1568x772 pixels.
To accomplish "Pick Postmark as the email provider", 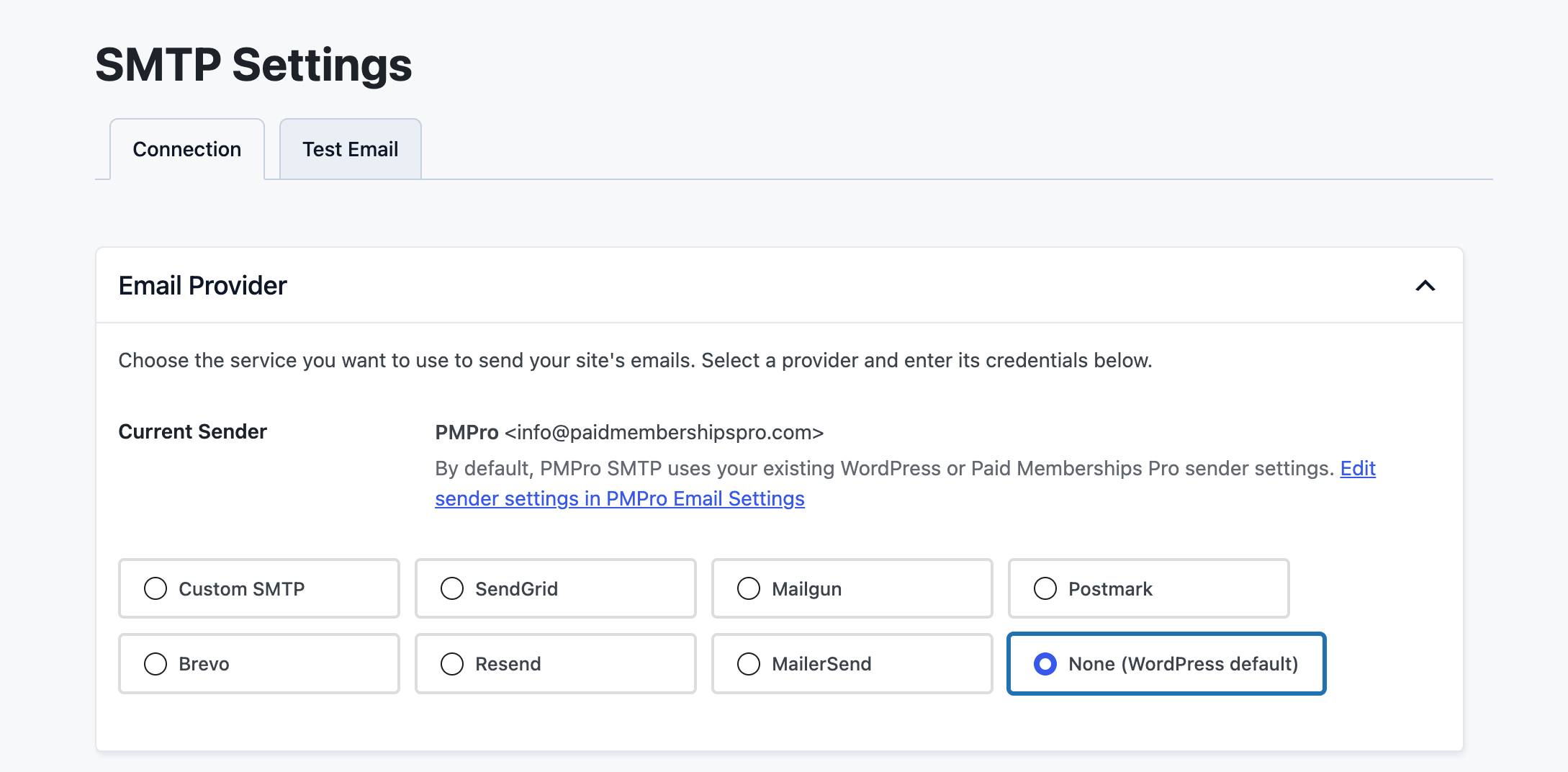I will (x=1149, y=588).
